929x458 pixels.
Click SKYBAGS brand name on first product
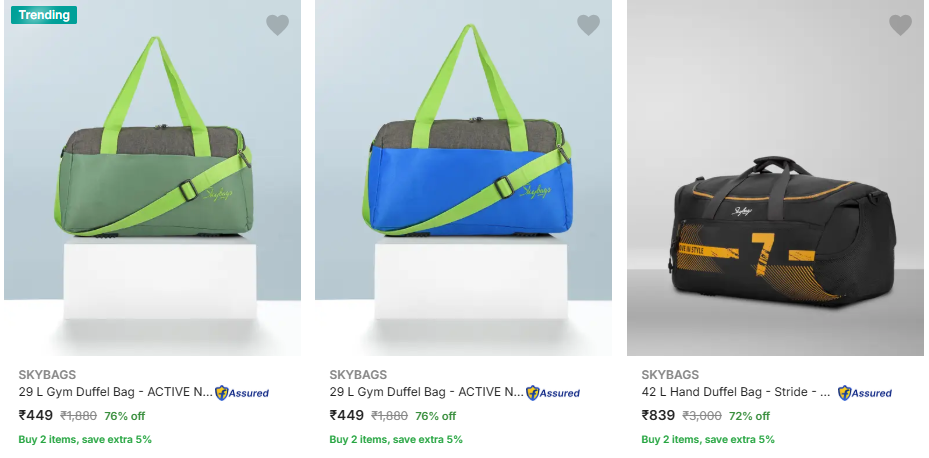point(47,375)
